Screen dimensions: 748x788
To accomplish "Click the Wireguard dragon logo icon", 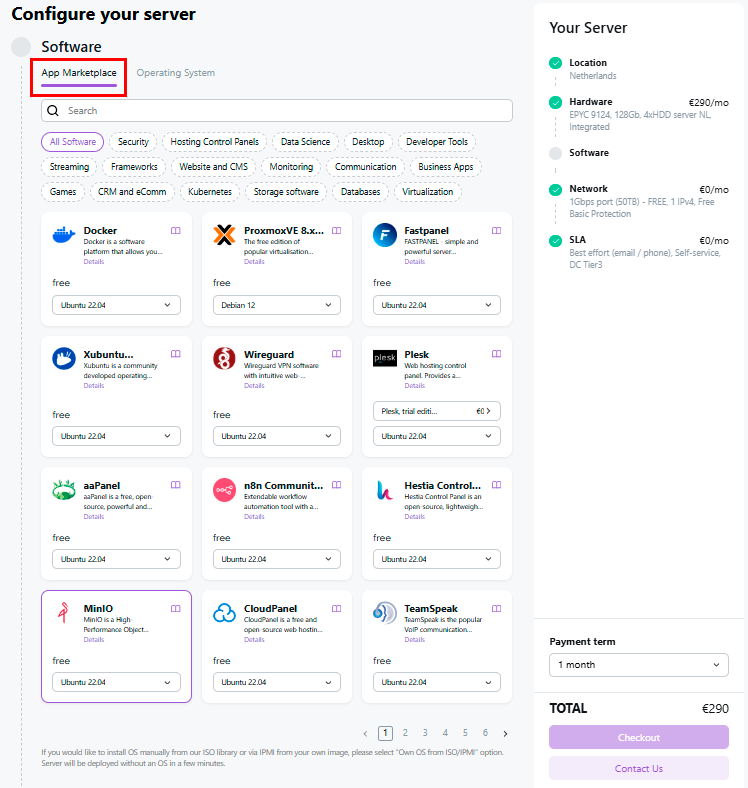I will tap(225, 359).
